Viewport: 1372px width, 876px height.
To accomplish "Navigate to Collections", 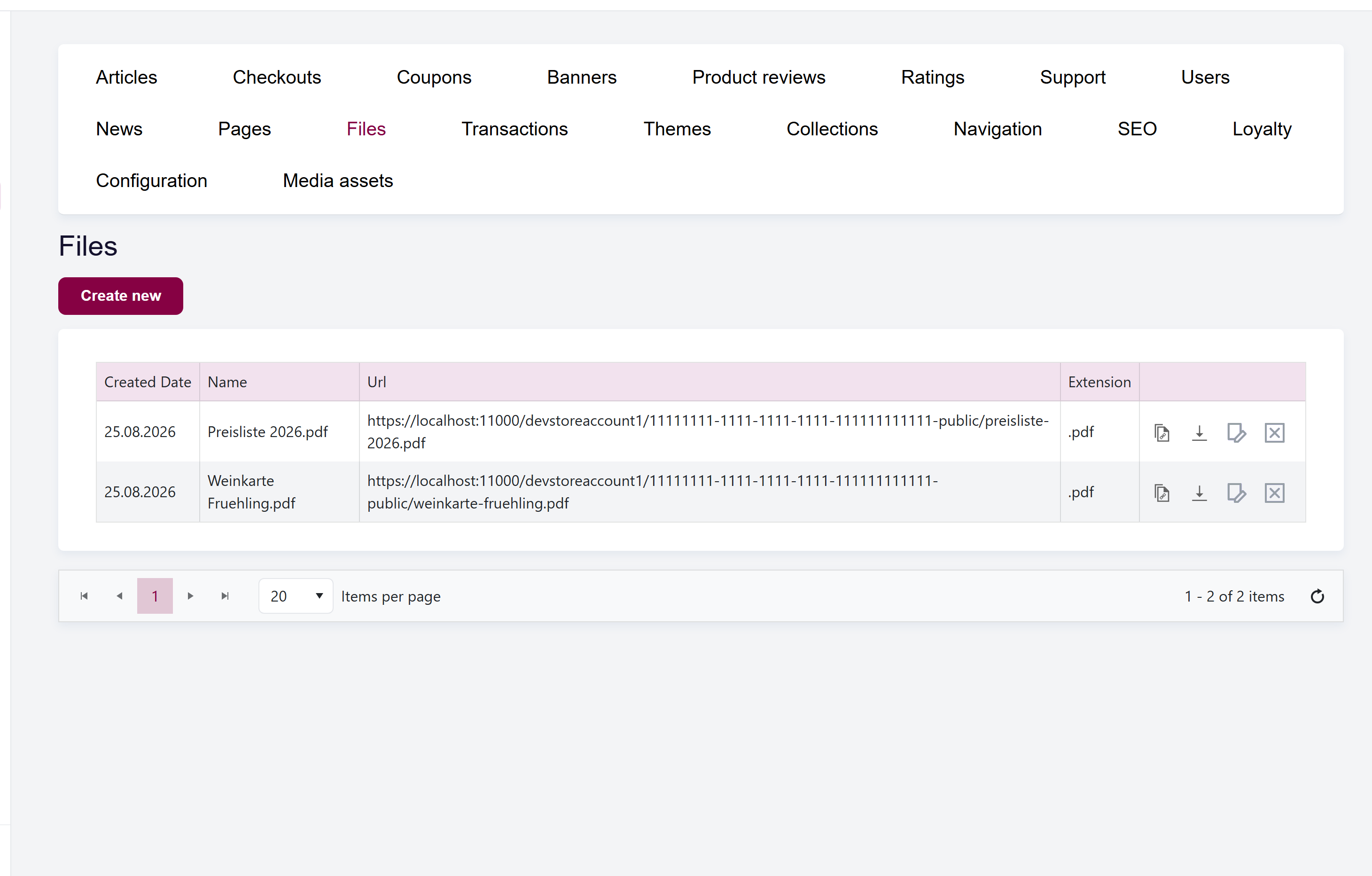I will [832, 129].
